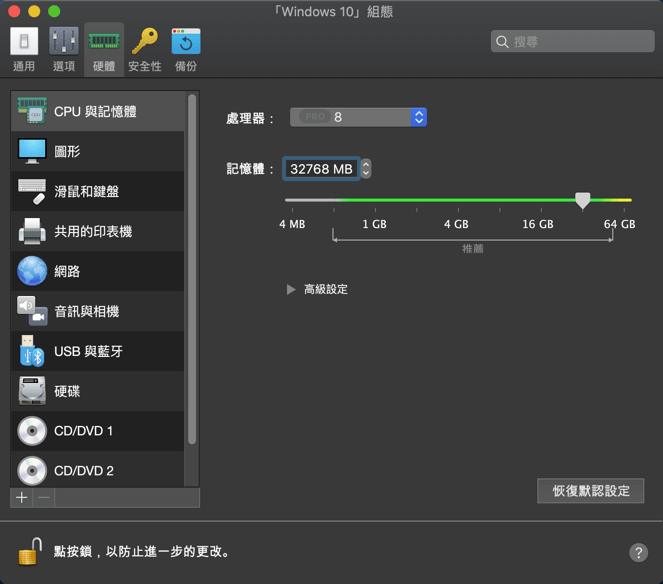Select the 網路 globe icon

click(32, 271)
